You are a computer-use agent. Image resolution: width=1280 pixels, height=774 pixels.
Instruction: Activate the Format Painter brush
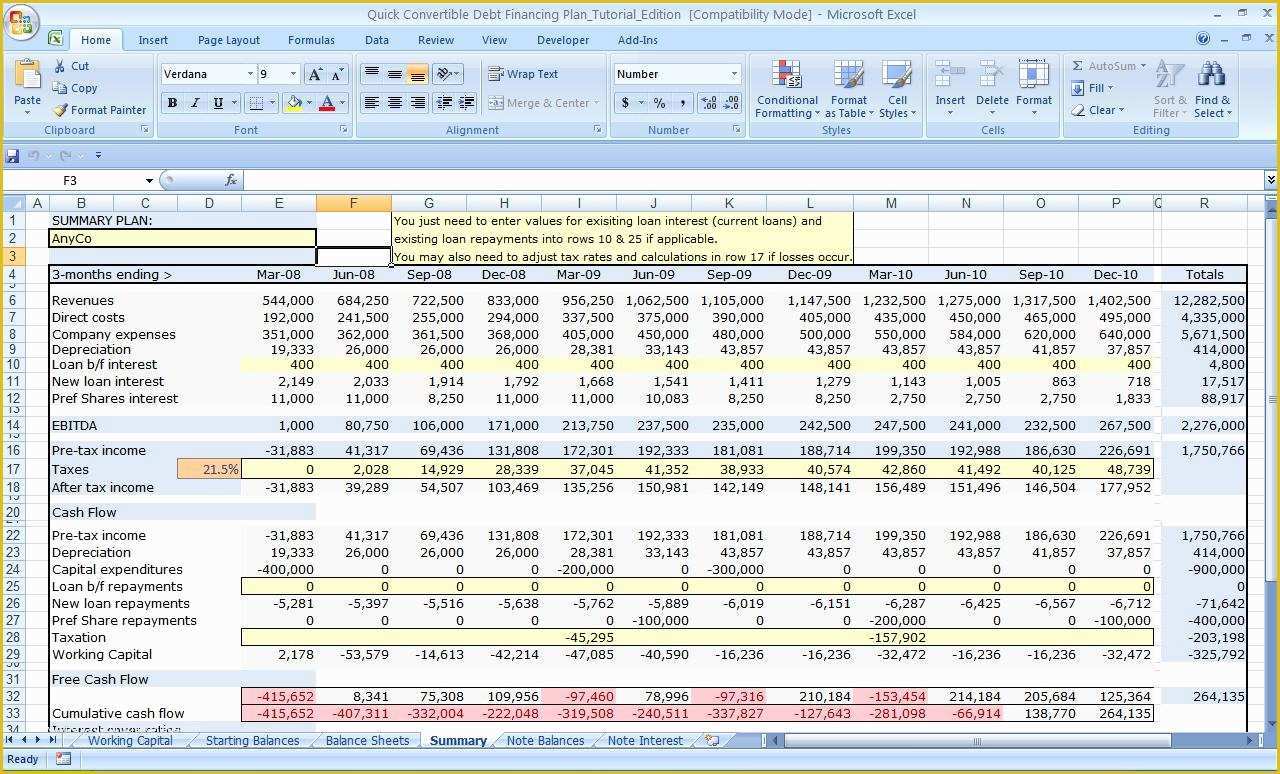pos(99,110)
